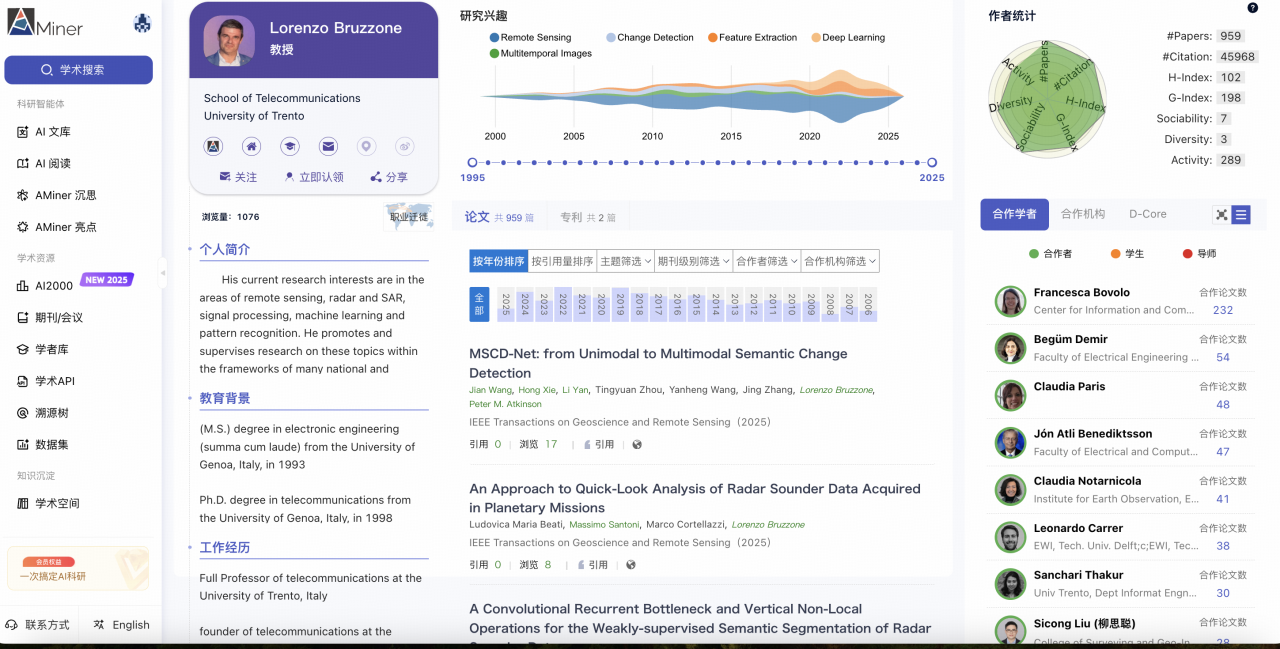The height and width of the screenshot is (649, 1280).
Task: Select D-Core tab
Action: coord(1148,214)
